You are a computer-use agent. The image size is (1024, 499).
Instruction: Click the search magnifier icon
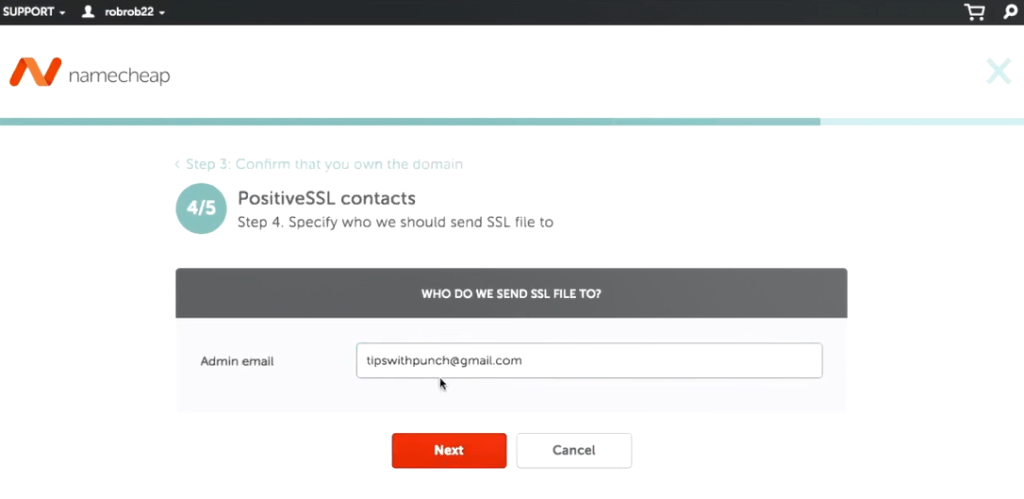point(1010,12)
